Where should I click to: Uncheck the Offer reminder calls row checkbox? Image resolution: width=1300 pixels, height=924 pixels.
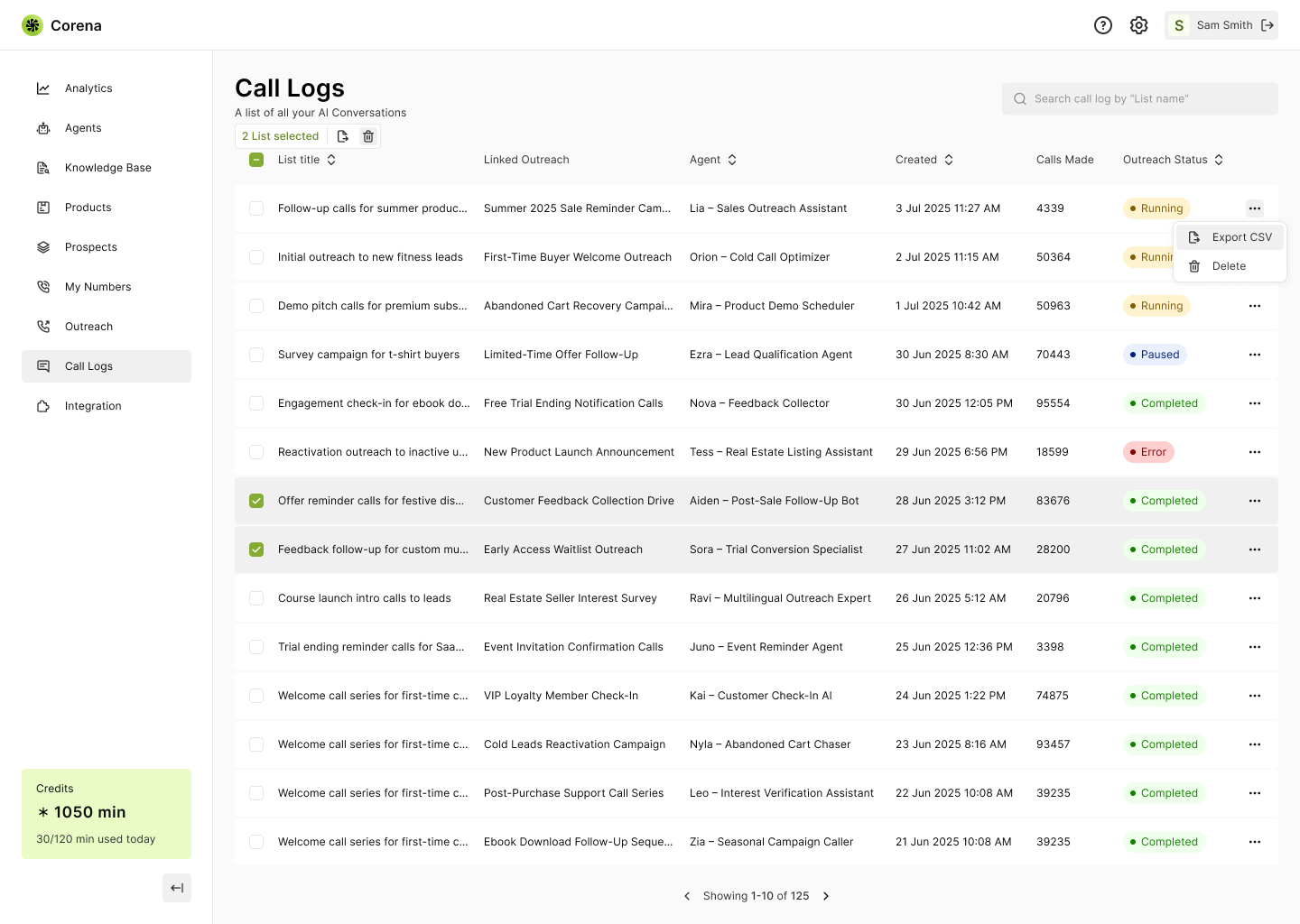click(256, 501)
